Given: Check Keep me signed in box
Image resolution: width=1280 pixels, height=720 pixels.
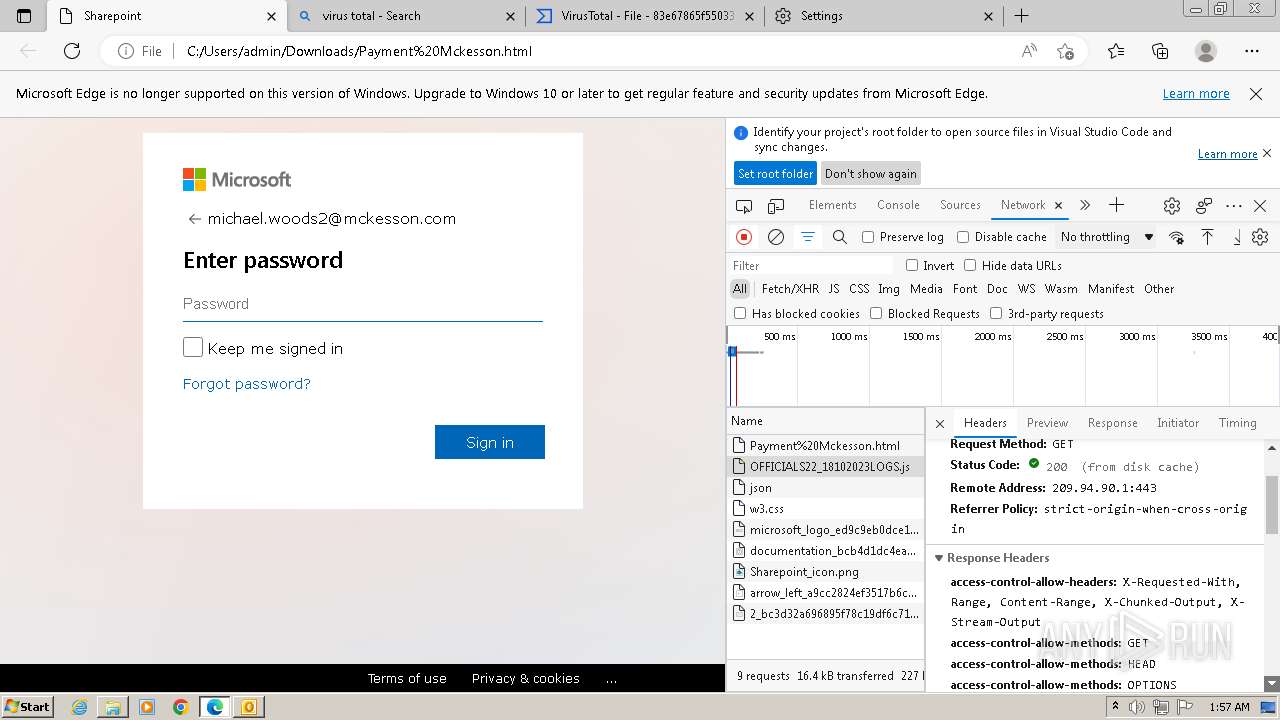Looking at the screenshot, I should click(193, 347).
